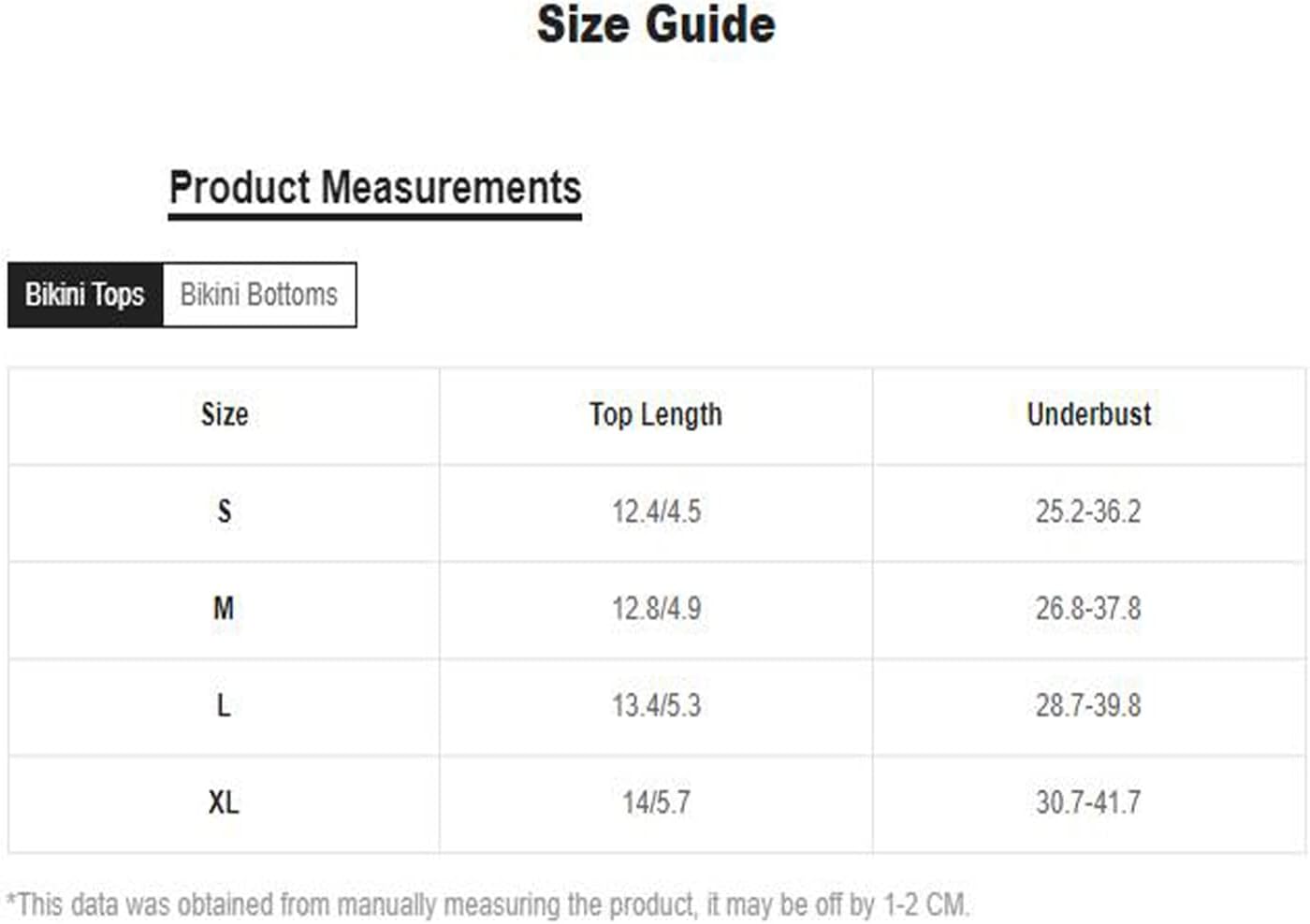This screenshot has height=924, width=1310.
Task: Click the 28.7-39.8 underbust cell
Action: tap(1089, 706)
